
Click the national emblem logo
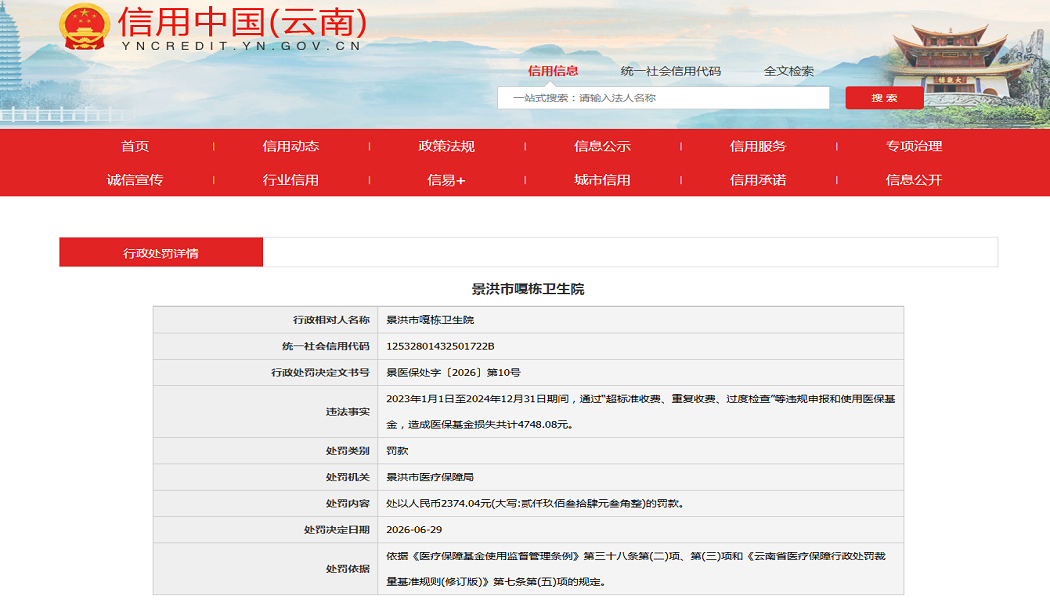[x=84, y=26]
